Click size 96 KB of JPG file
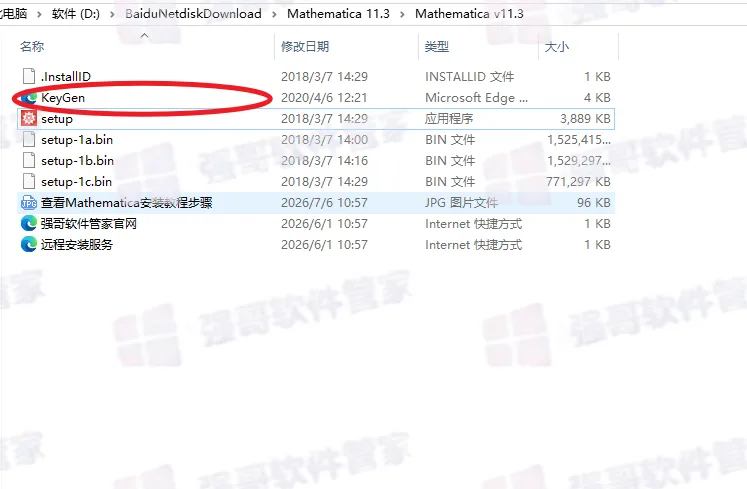 coord(594,203)
